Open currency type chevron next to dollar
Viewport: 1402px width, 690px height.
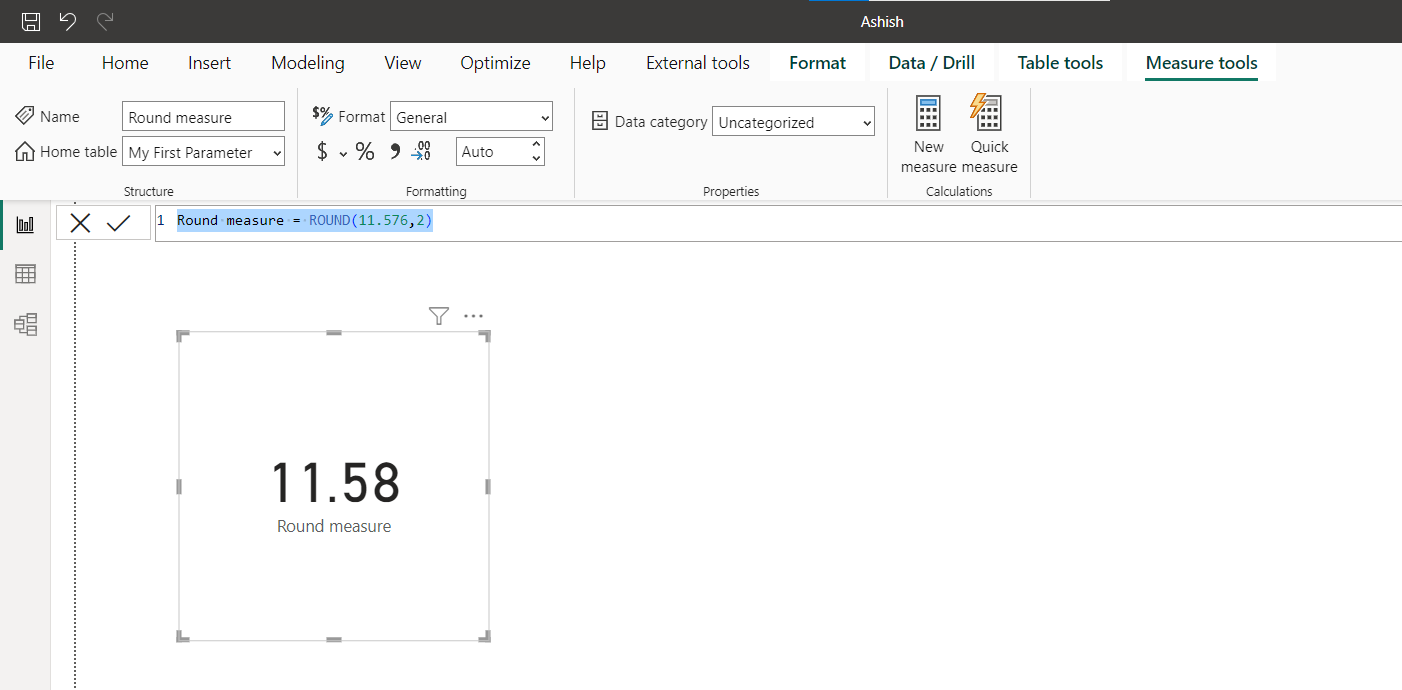point(343,153)
